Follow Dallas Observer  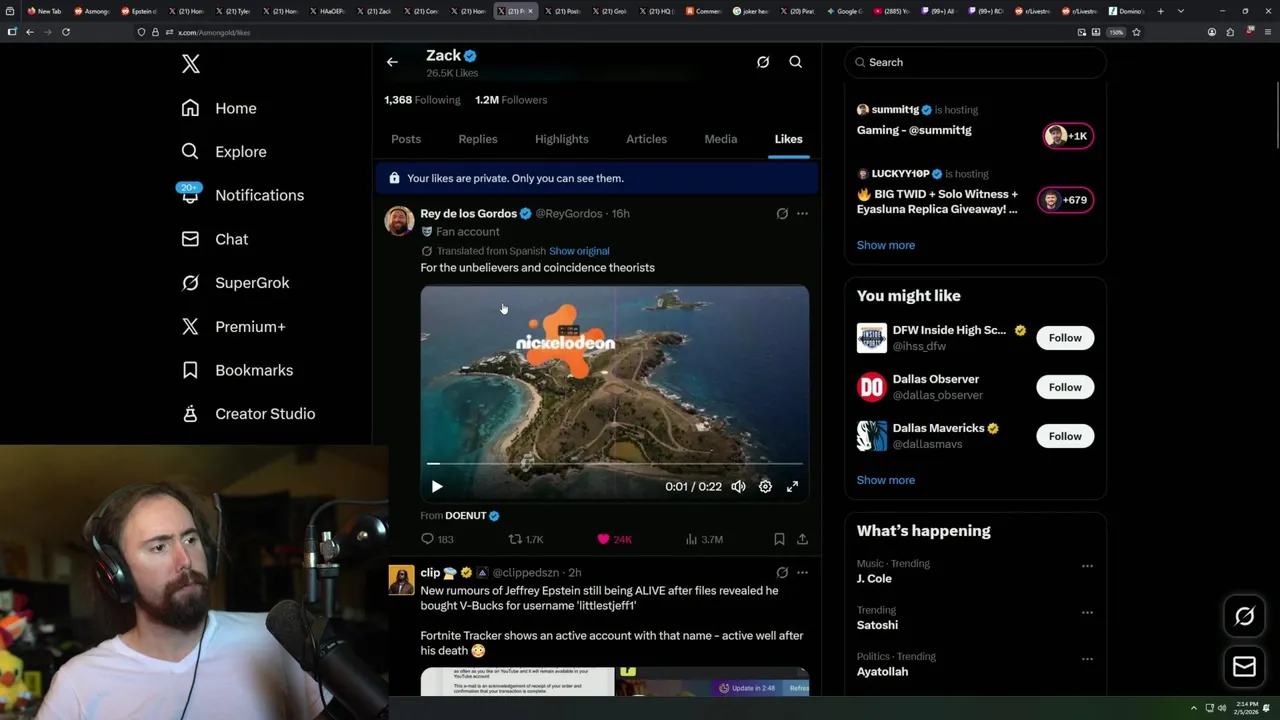1065,387
